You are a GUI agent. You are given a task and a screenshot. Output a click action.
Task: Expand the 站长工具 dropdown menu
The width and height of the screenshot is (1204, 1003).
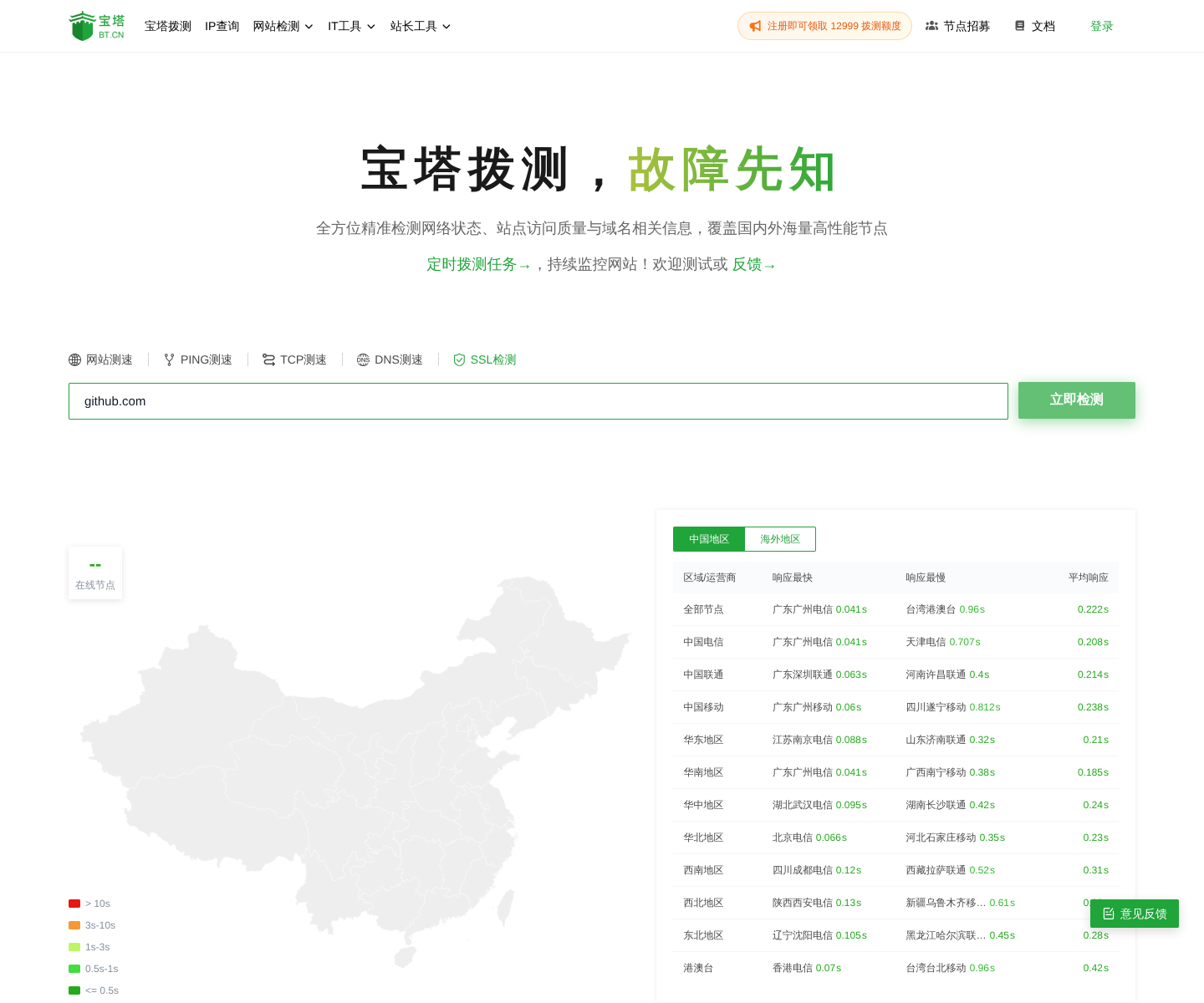pos(421,26)
